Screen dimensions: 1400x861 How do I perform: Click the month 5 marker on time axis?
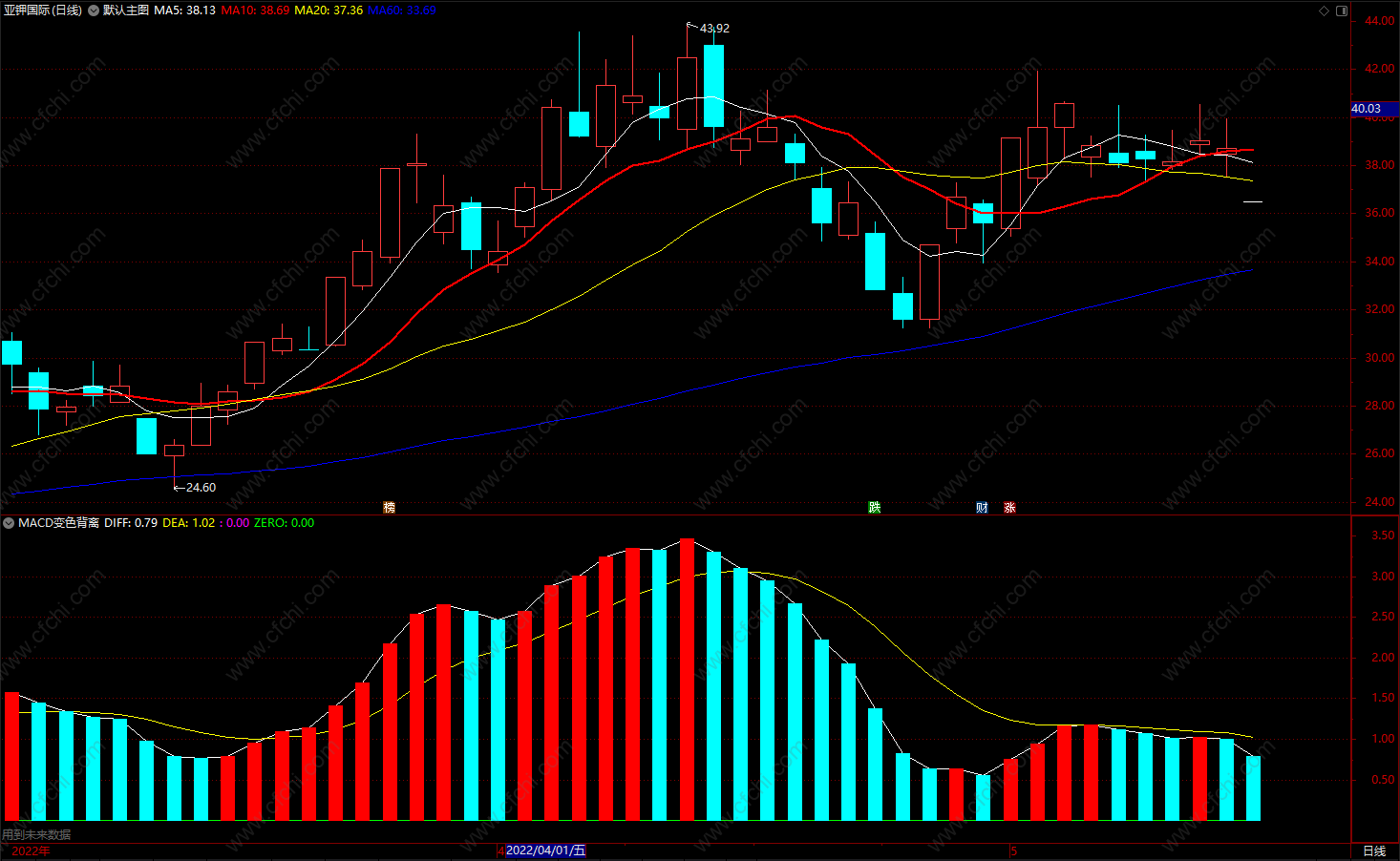click(x=1014, y=851)
